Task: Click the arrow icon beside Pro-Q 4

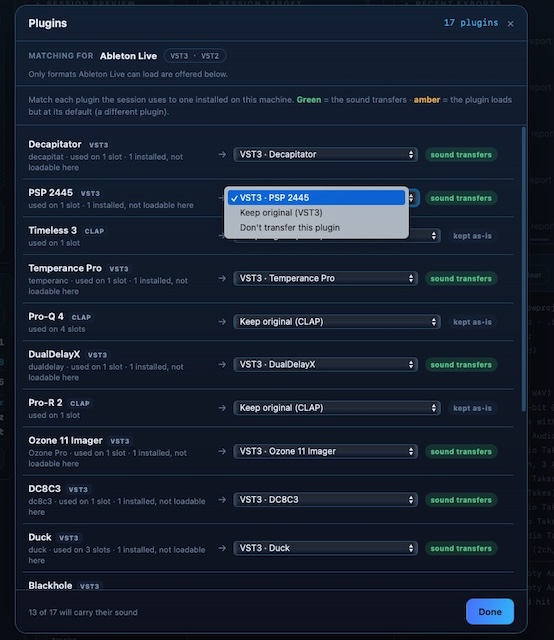Action: [x=222, y=322]
